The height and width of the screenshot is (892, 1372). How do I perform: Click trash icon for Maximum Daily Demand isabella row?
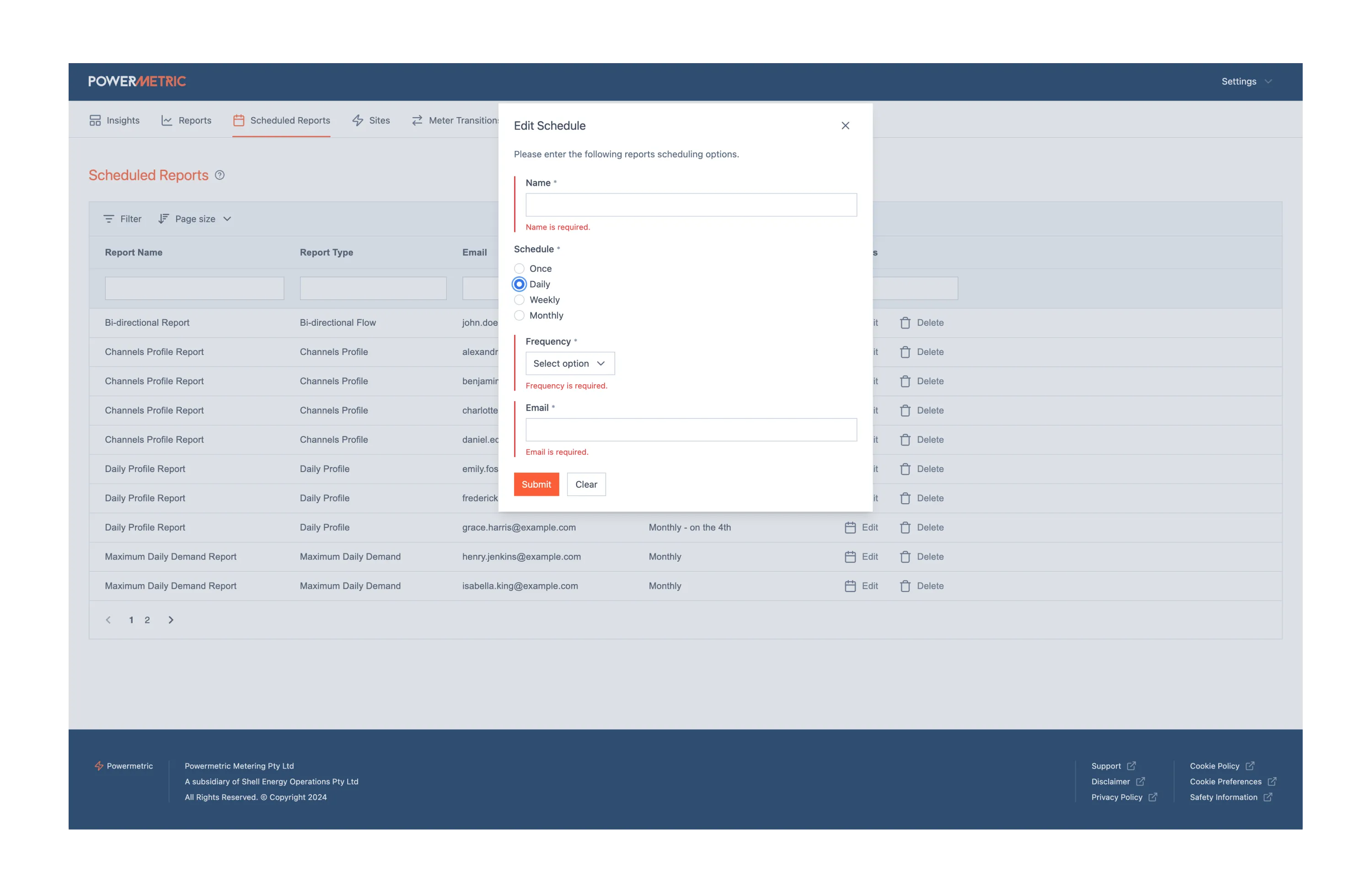click(905, 586)
